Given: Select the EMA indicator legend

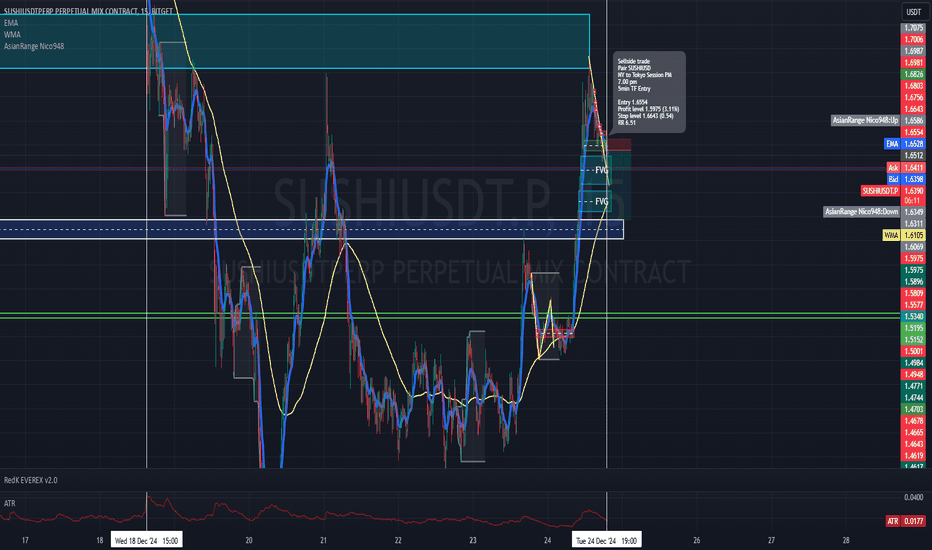Looking at the screenshot, I should click(11, 23).
